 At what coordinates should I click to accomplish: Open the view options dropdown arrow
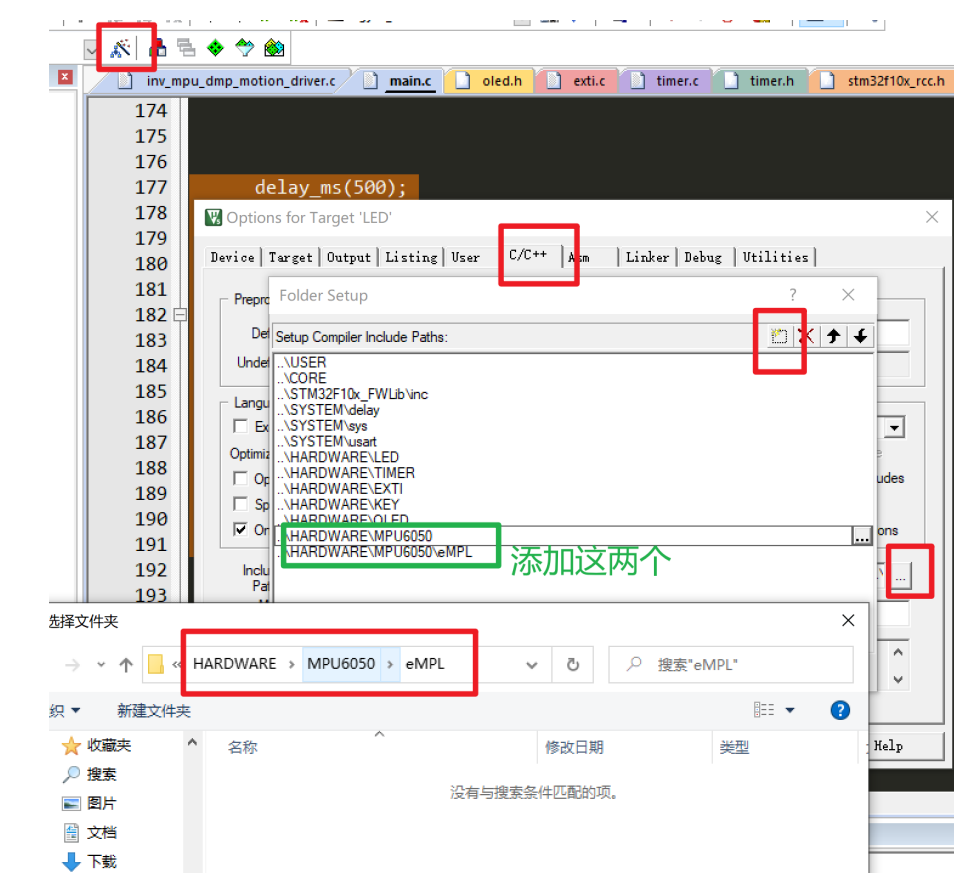pos(790,711)
